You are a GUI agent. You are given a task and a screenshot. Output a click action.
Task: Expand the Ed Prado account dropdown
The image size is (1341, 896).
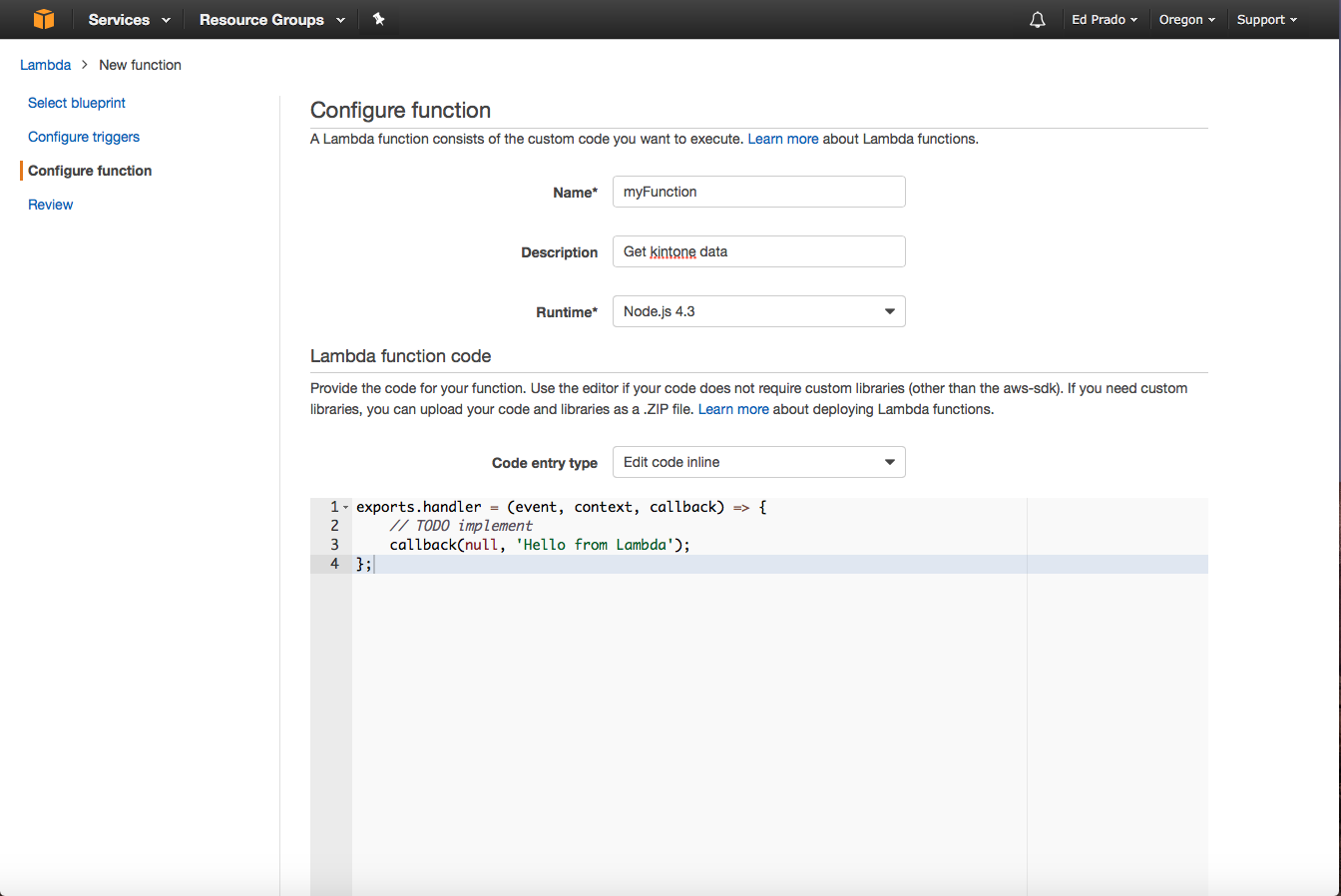(1104, 20)
